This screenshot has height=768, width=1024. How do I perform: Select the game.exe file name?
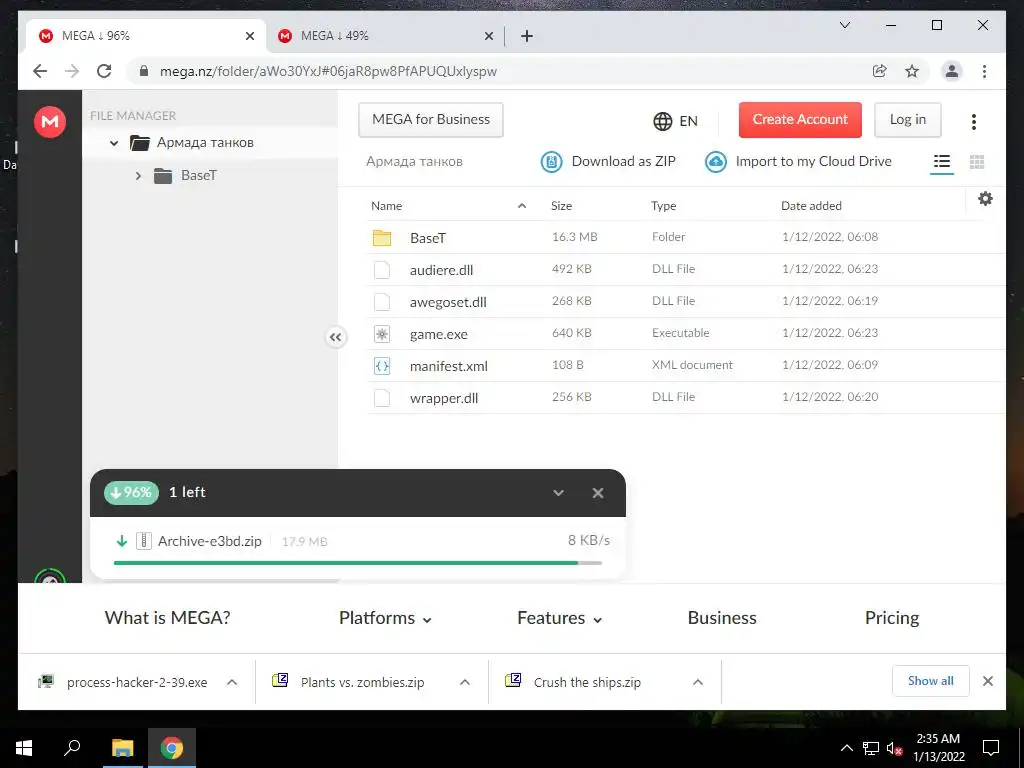[439, 334]
